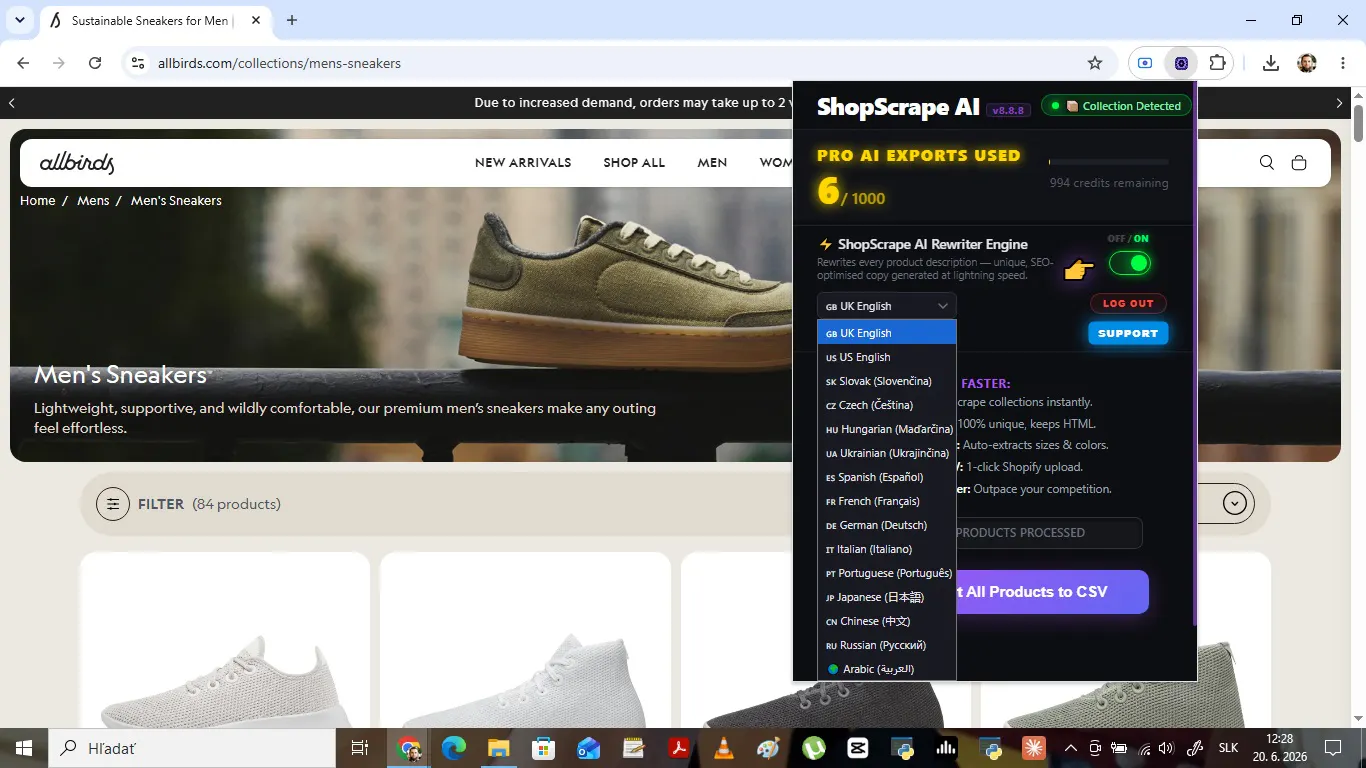Screen dimensions: 1366x768
Task: Open the NEW ARRIVALS menu
Action: pos(523,163)
